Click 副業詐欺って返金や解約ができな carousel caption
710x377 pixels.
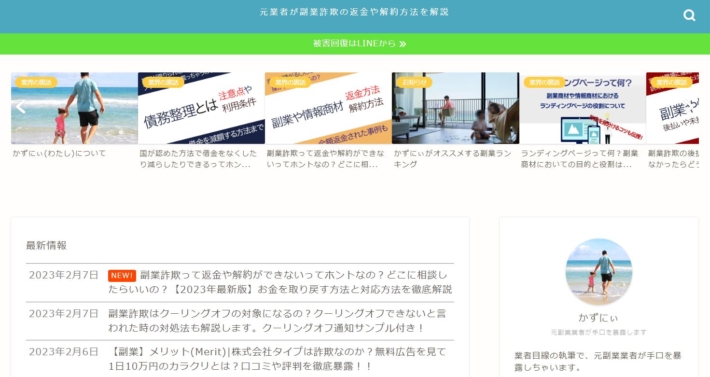pos(325,159)
